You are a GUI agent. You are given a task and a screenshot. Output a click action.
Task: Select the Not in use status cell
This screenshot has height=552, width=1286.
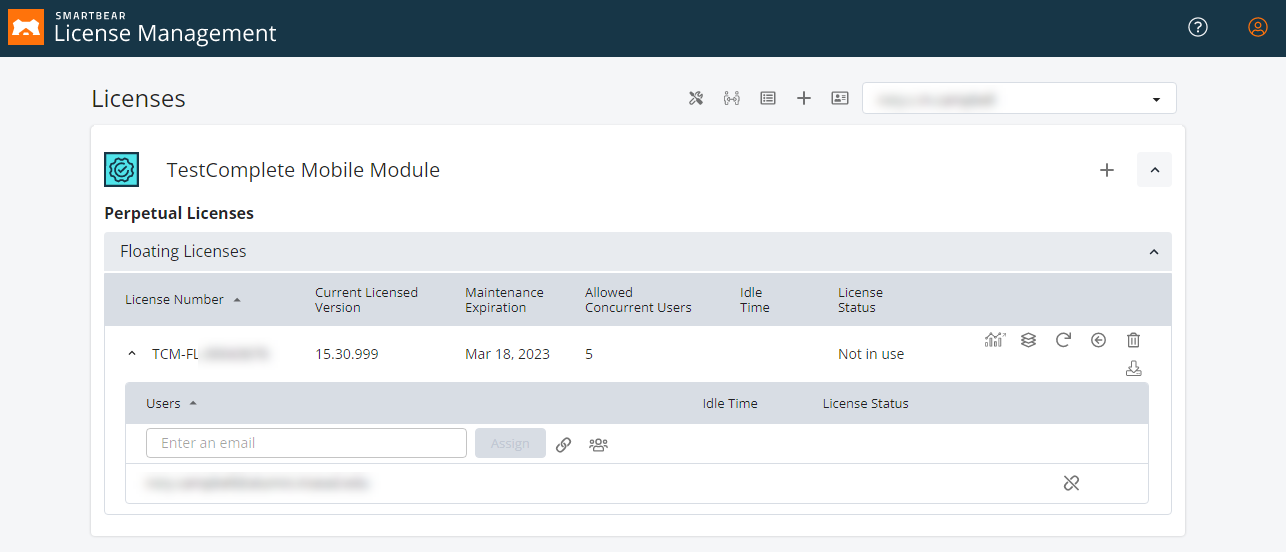[x=871, y=354]
